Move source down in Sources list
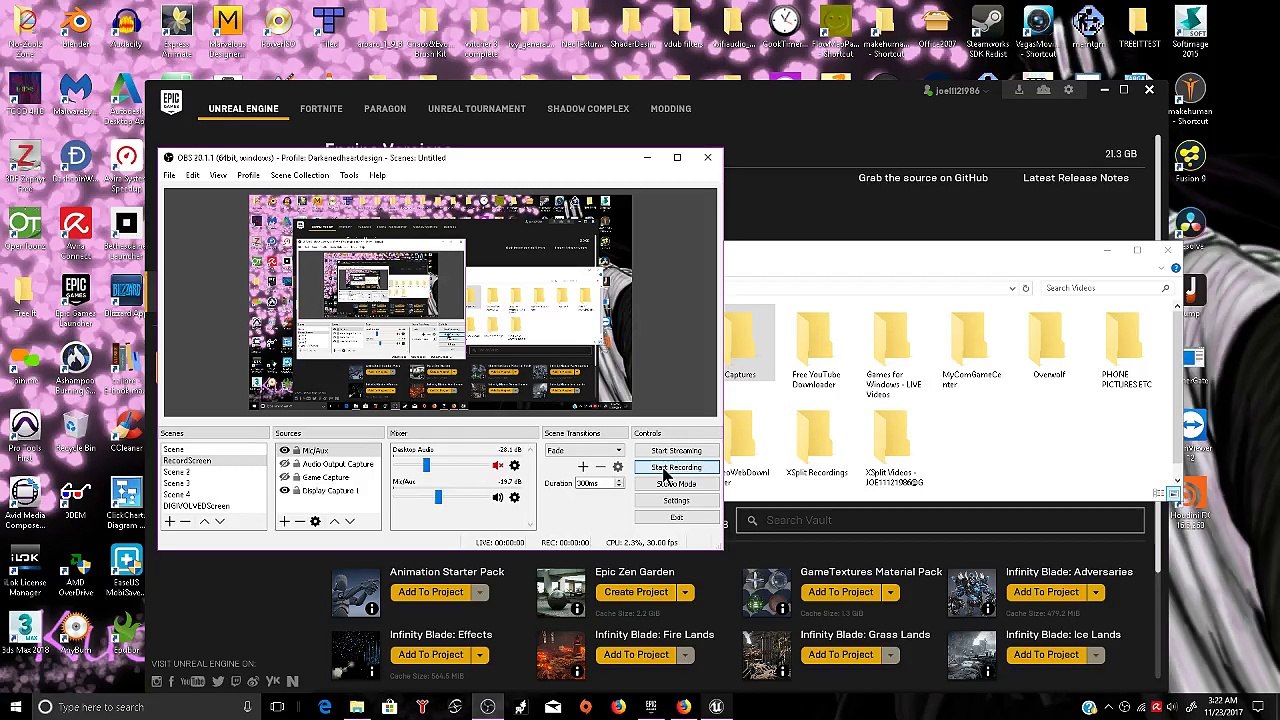1280x720 pixels. (349, 521)
